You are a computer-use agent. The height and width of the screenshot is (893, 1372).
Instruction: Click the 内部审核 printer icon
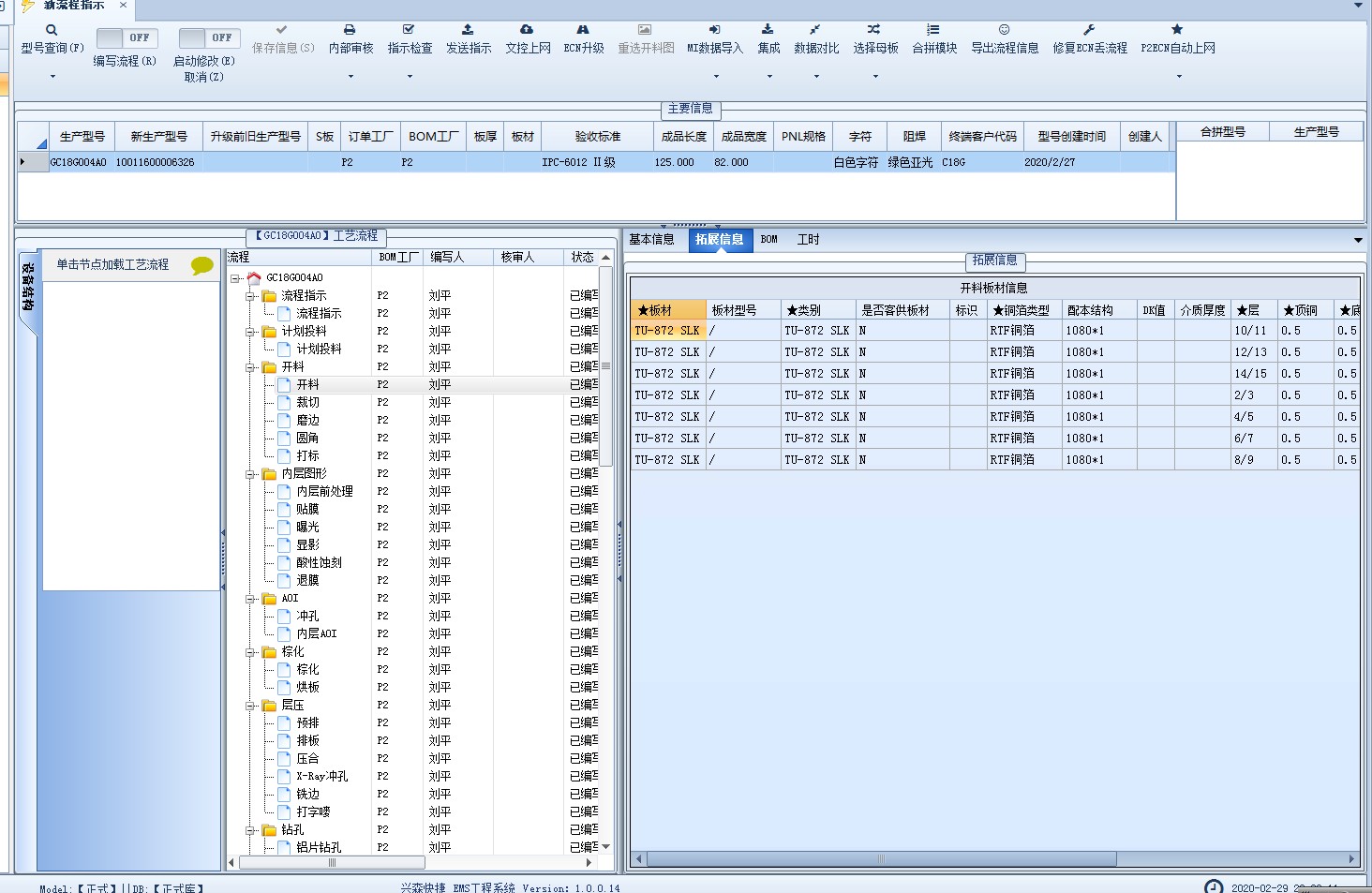coord(350,30)
